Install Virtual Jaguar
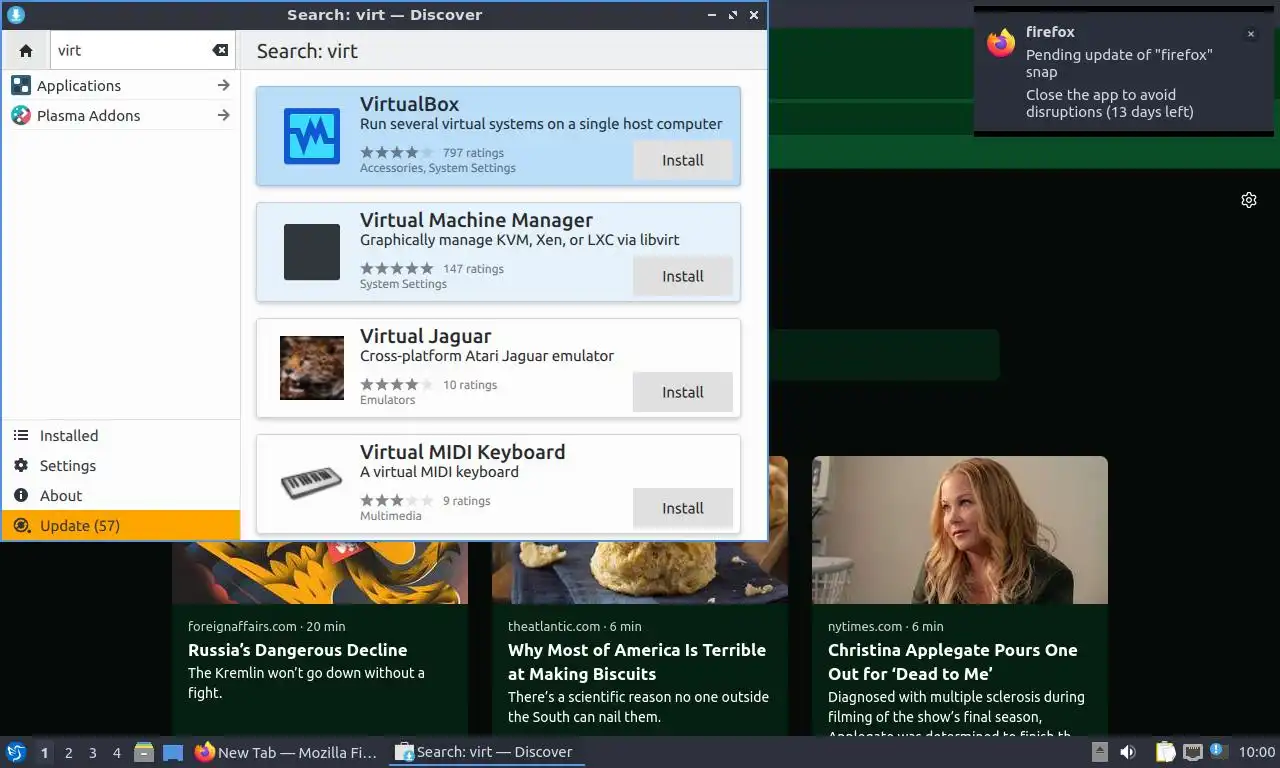Image resolution: width=1280 pixels, height=768 pixels. (x=683, y=392)
